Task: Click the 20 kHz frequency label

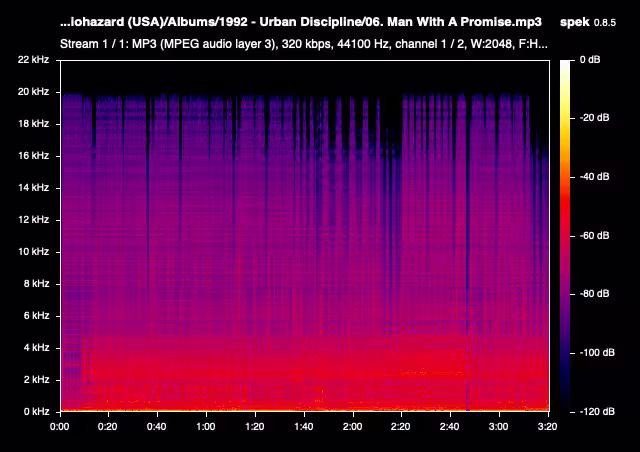Action: tap(33, 91)
